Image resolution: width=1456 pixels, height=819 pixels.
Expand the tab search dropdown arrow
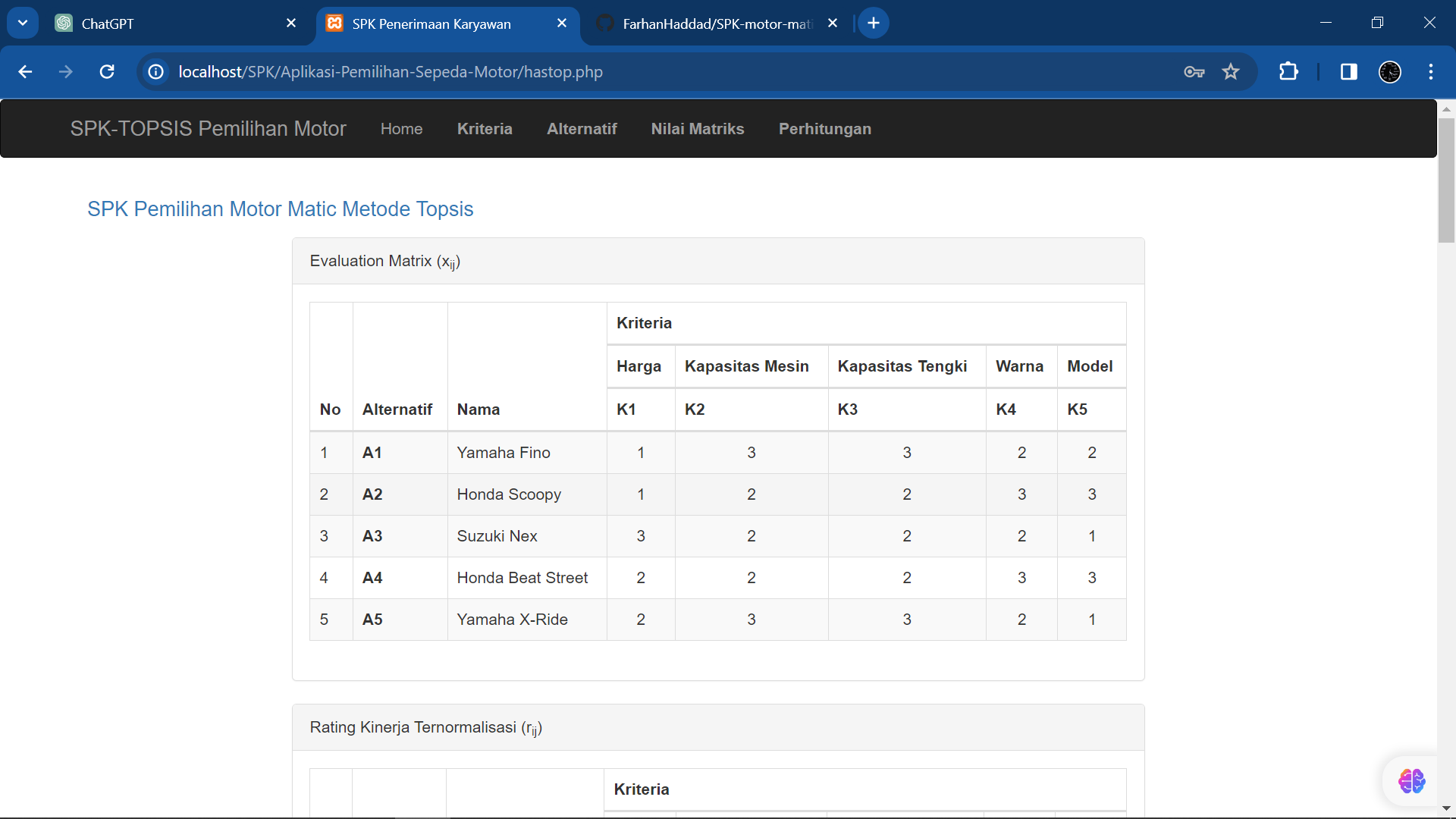click(x=23, y=23)
